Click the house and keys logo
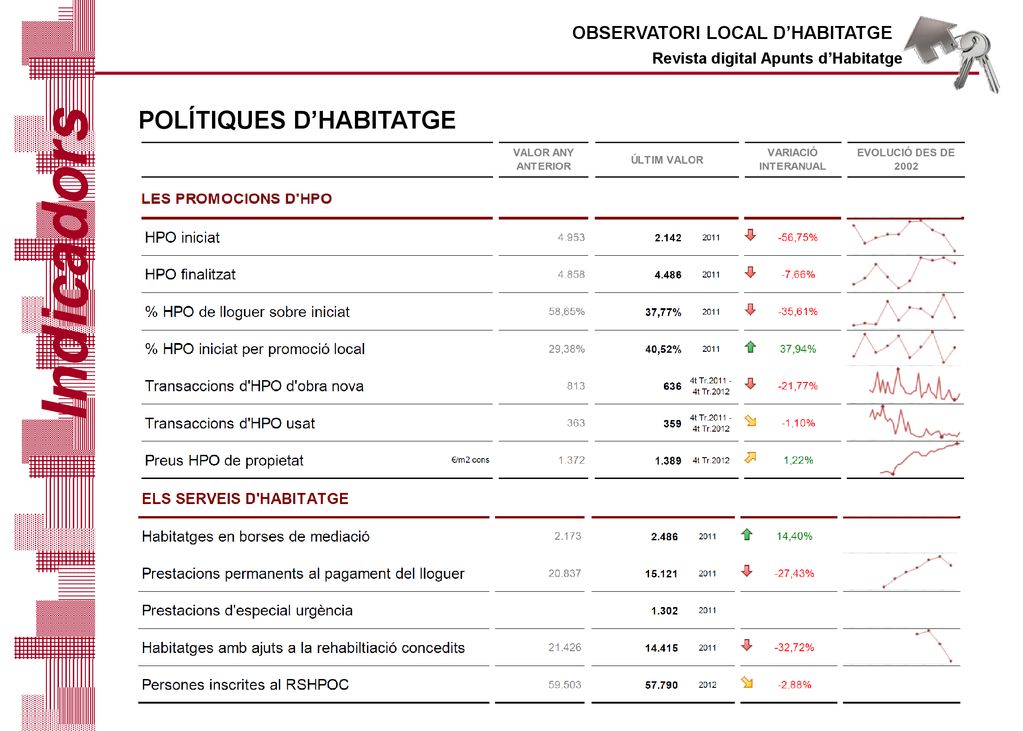Screen dimensions: 1023x731 tap(953, 54)
